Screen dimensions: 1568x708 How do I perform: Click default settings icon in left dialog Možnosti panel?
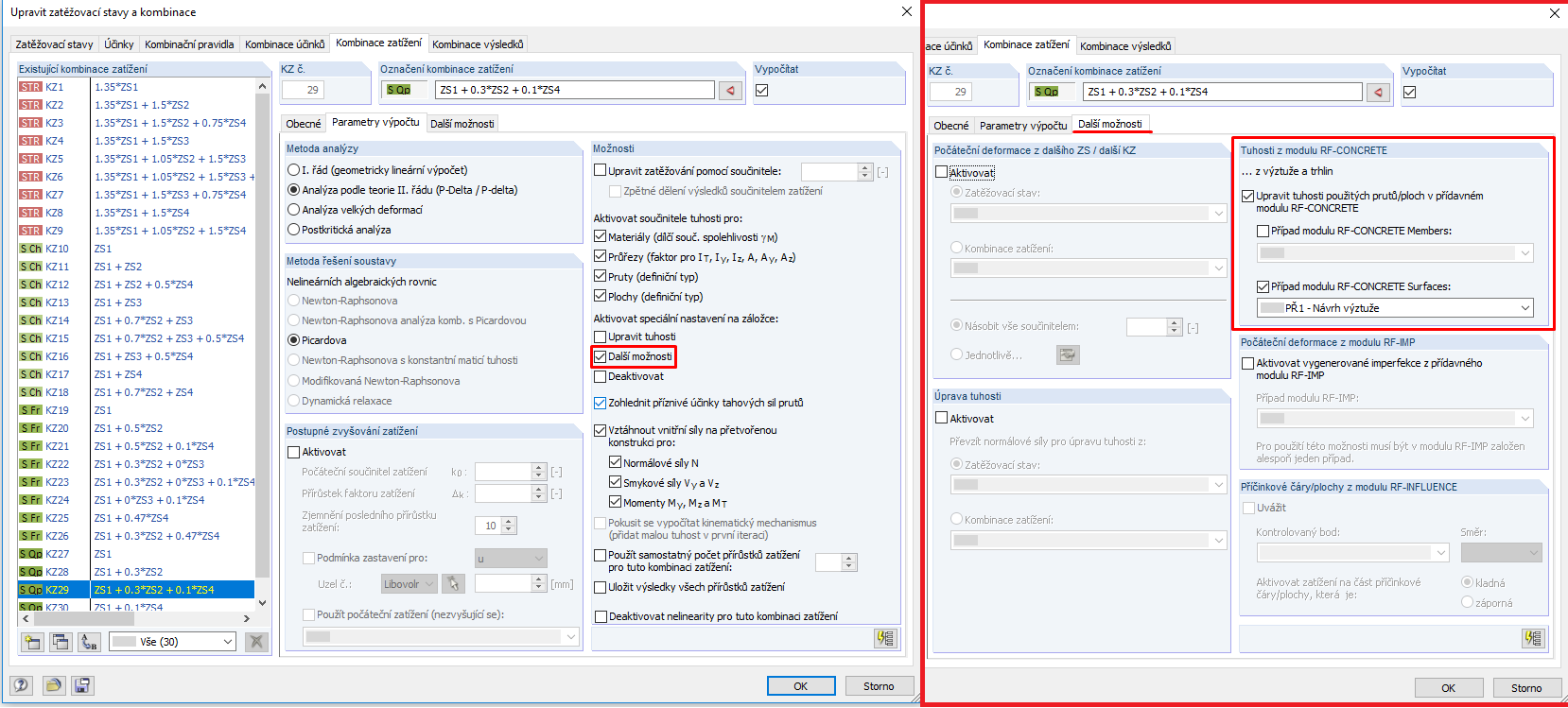tap(885, 638)
